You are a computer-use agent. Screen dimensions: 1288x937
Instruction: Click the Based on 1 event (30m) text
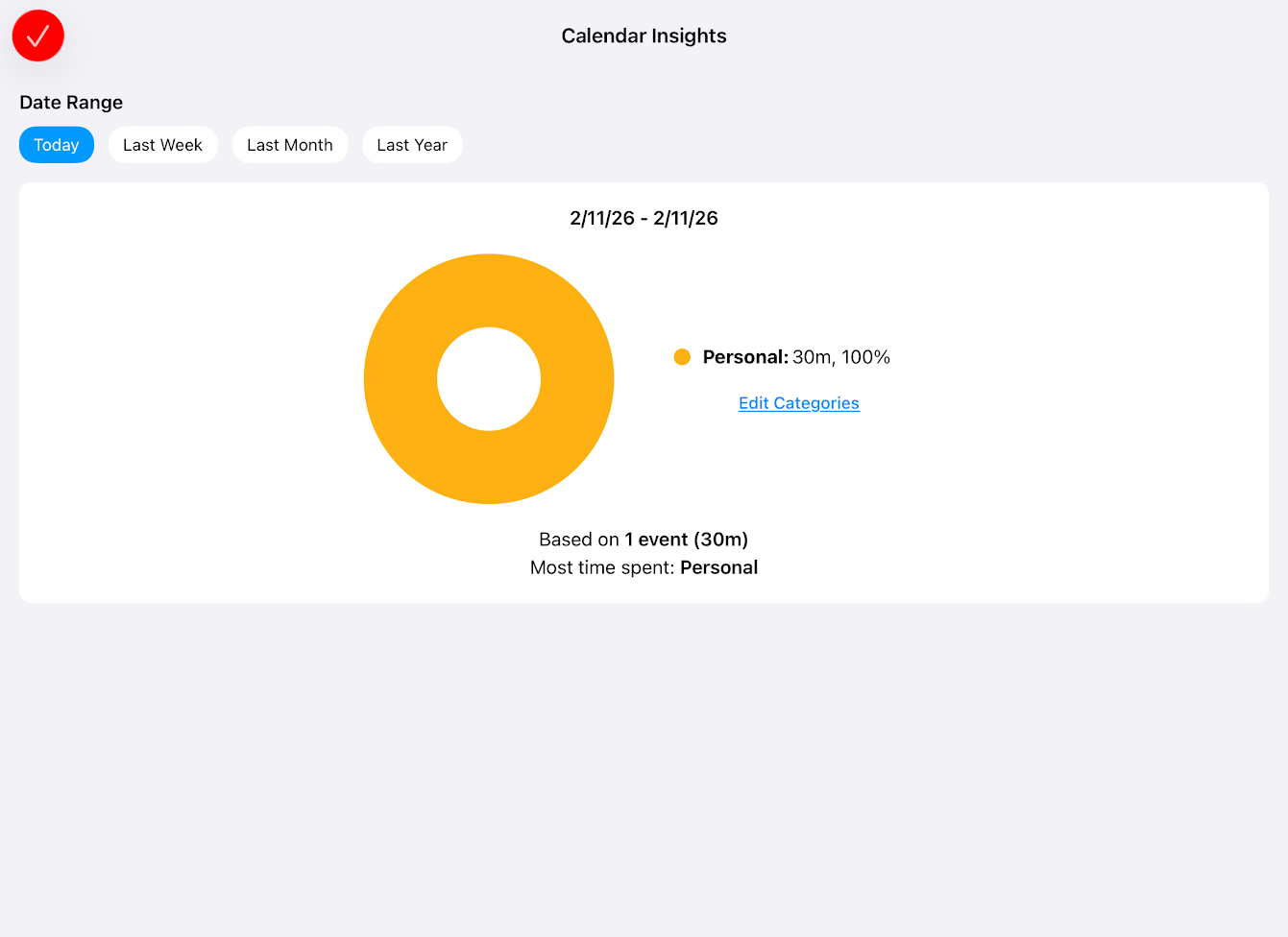point(644,540)
